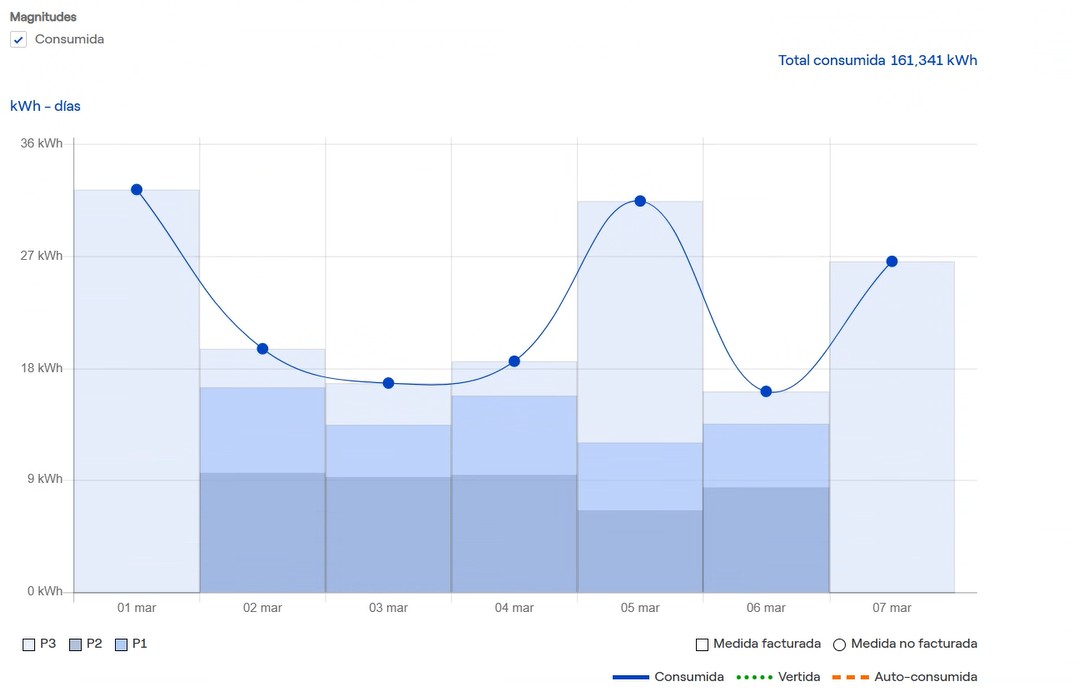1077x690 pixels.
Task: Click the 36 kWh axis label
Action: pos(43,143)
